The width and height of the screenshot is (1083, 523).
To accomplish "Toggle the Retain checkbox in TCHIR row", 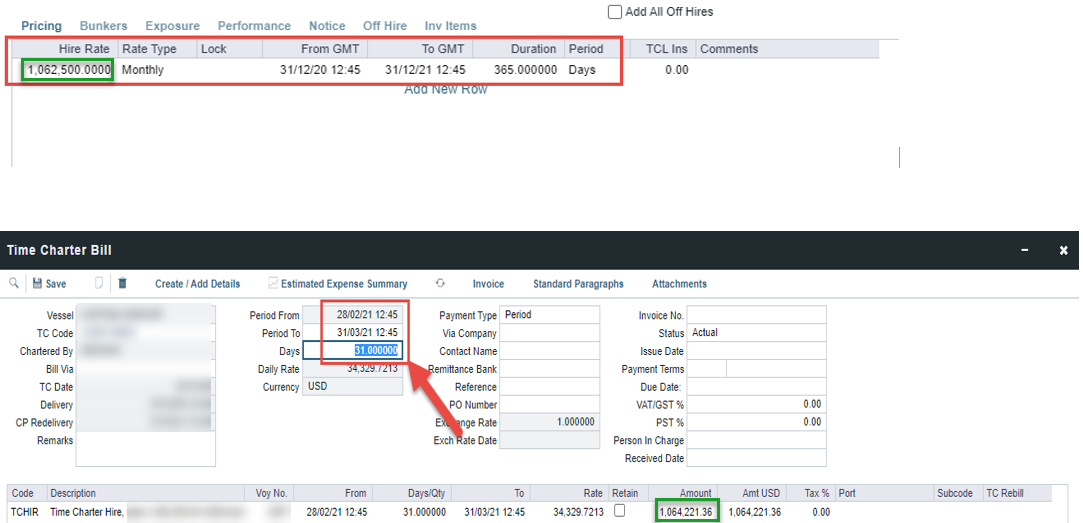I will [x=621, y=511].
